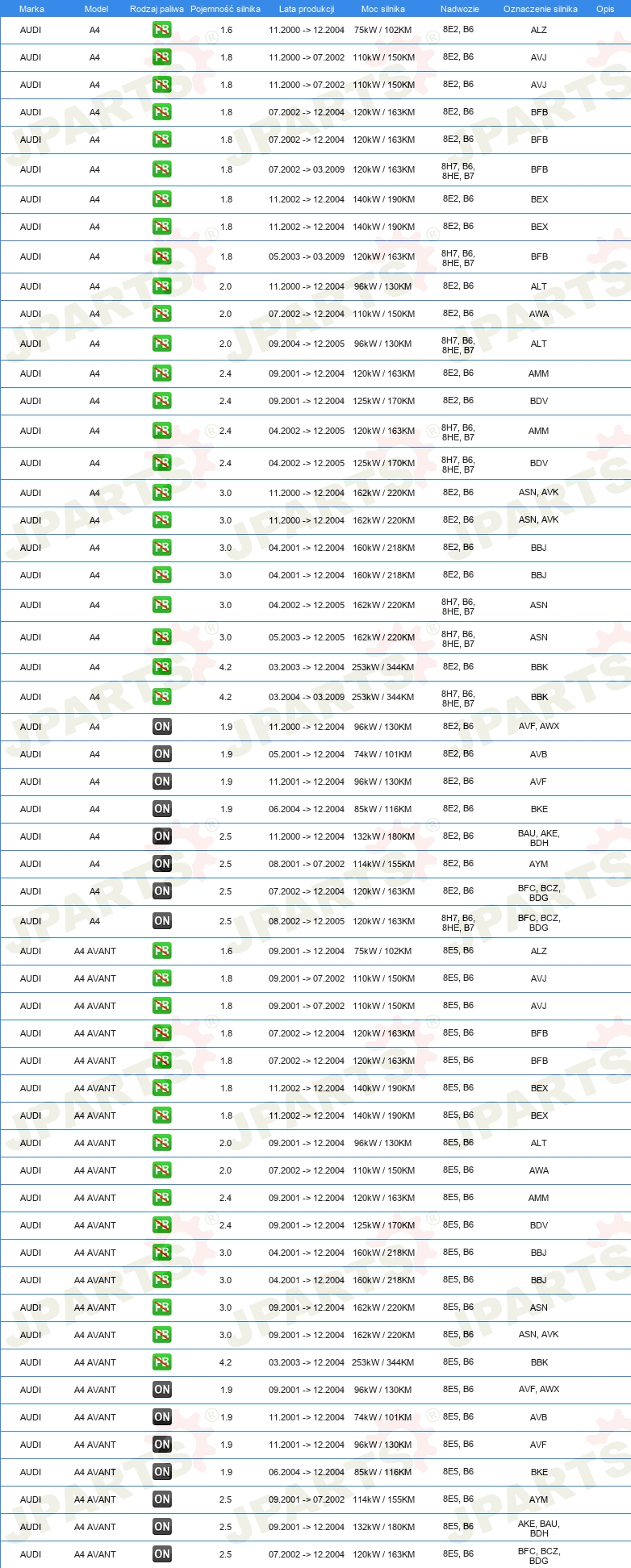Screen dimensions: 631x1568
Task: Select the petrol icon in the A4 ALT 11.2000 row
Action: 162,286
